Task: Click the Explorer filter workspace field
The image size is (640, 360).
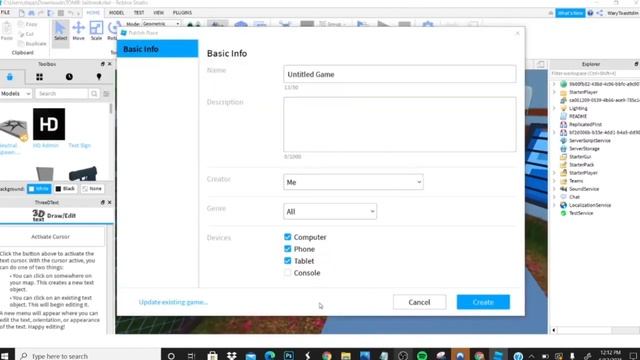Action: pyautogui.click(x=595, y=73)
